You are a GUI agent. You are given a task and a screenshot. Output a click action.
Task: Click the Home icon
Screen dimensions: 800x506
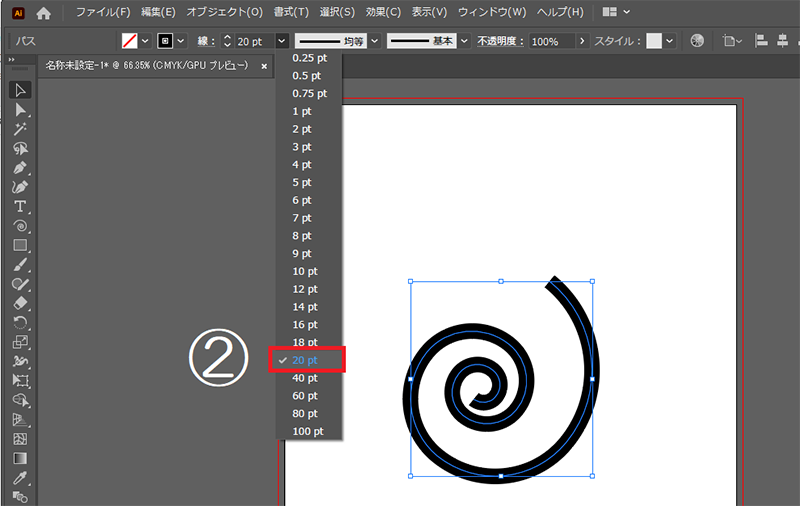coord(43,13)
